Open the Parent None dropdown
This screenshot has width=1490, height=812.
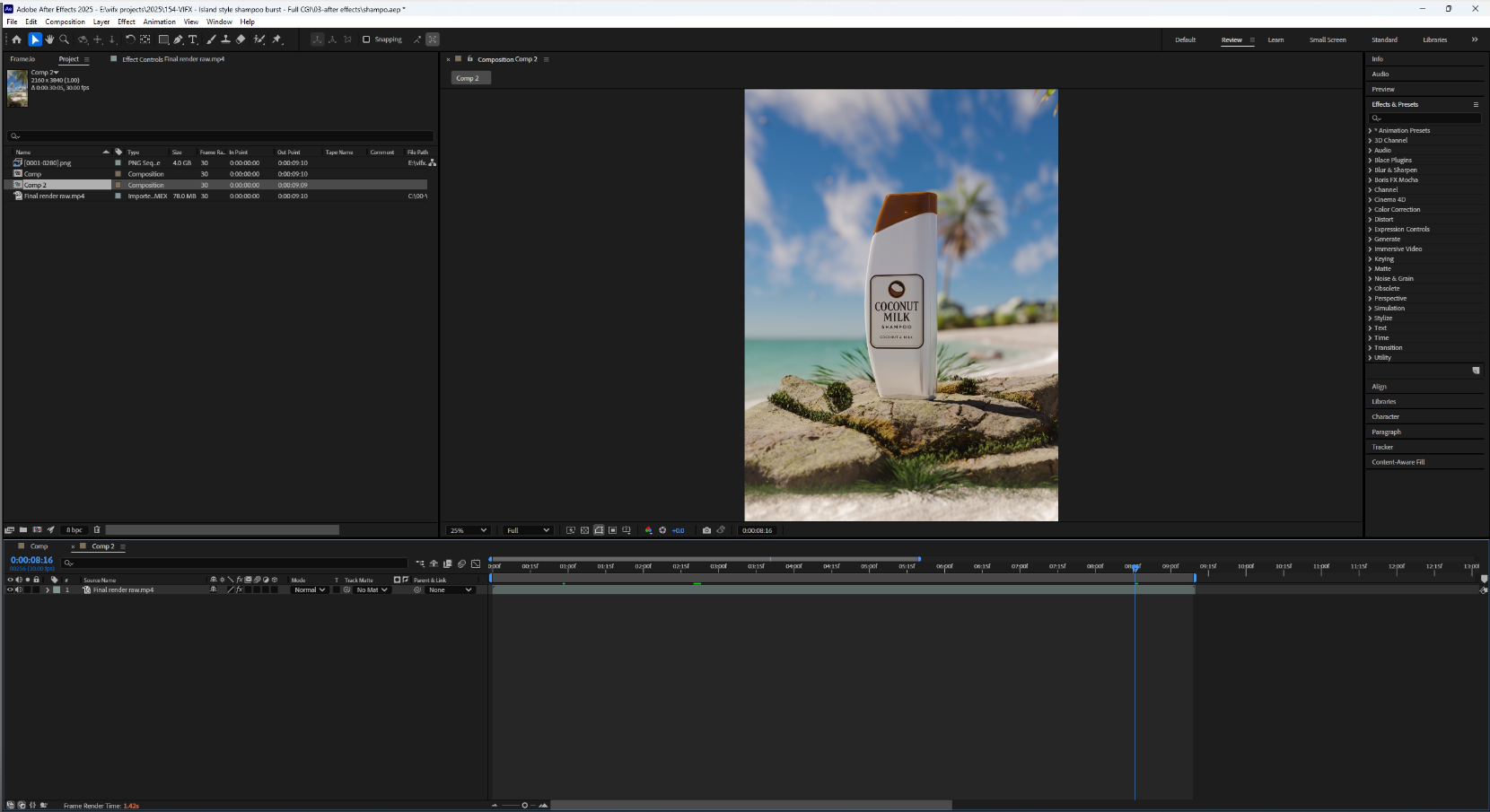pyautogui.click(x=451, y=589)
